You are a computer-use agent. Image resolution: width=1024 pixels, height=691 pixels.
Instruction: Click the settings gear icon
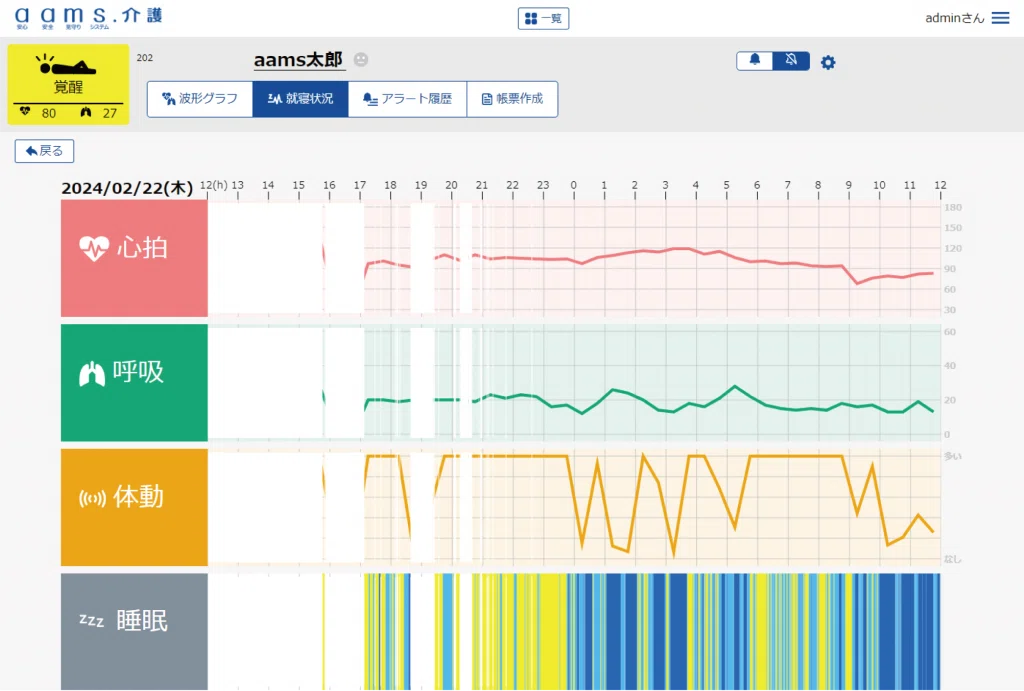[x=827, y=62]
